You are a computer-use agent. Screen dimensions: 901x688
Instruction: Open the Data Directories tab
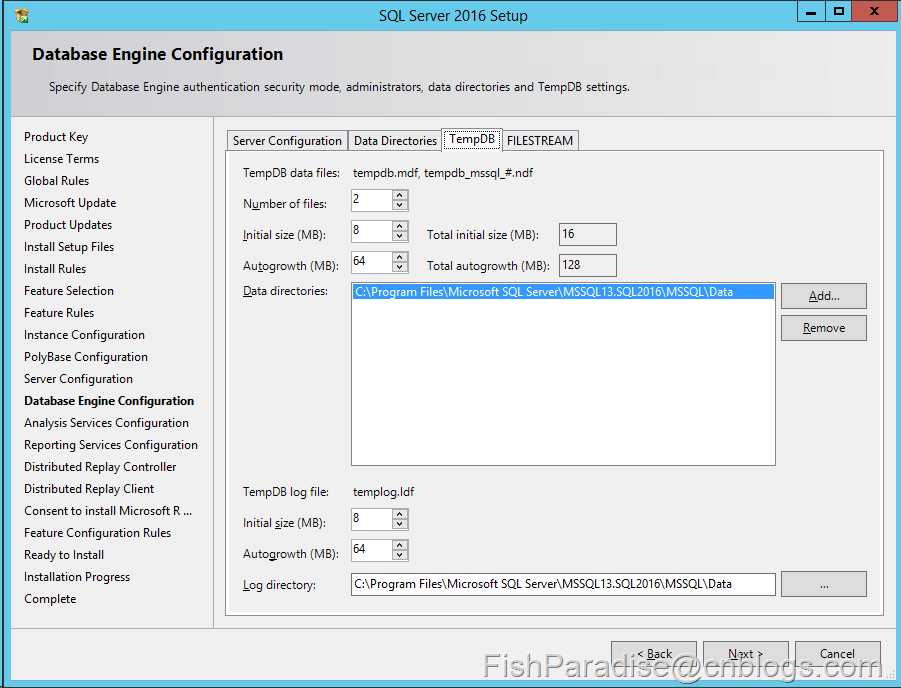click(x=395, y=141)
